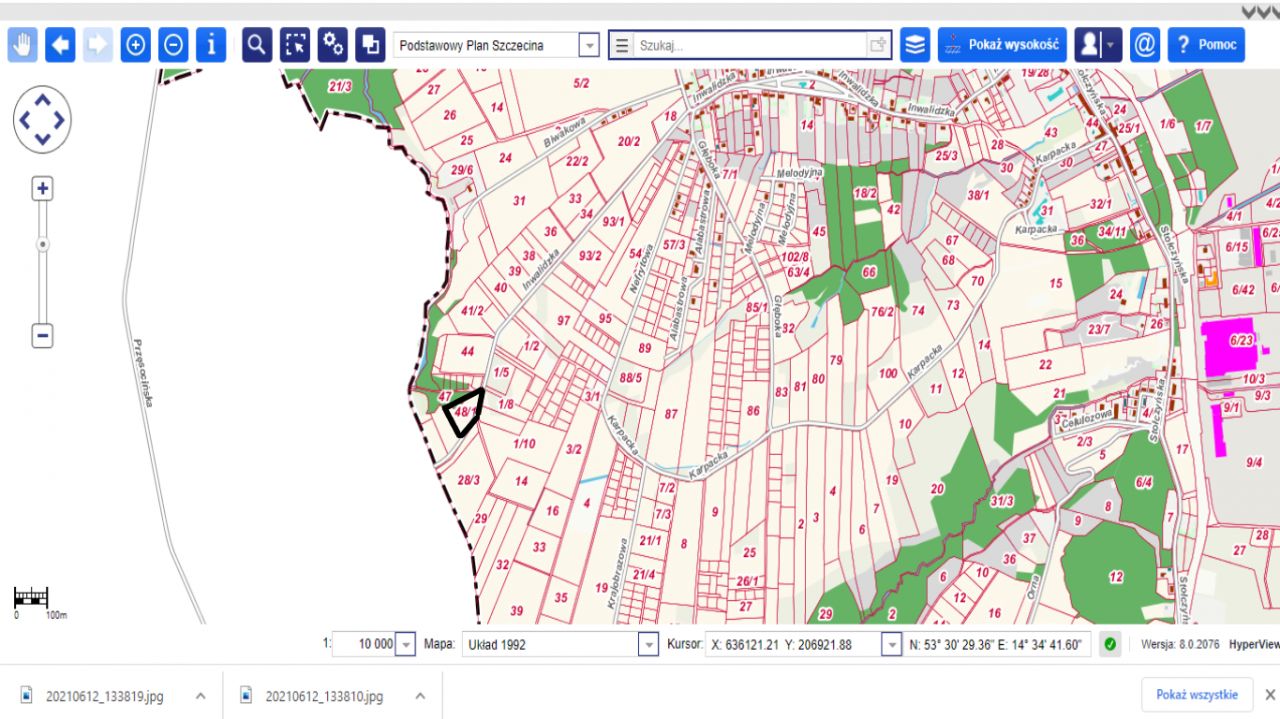Open the Pomoc help button
1280x719 pixels.
pos(1206,45)
